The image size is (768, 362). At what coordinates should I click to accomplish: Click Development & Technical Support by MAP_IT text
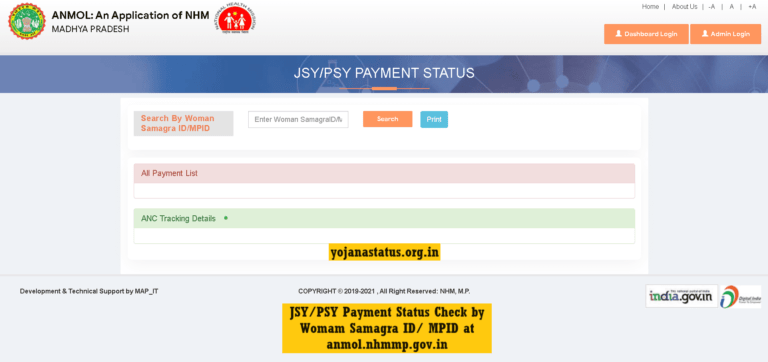click(89, 291)
